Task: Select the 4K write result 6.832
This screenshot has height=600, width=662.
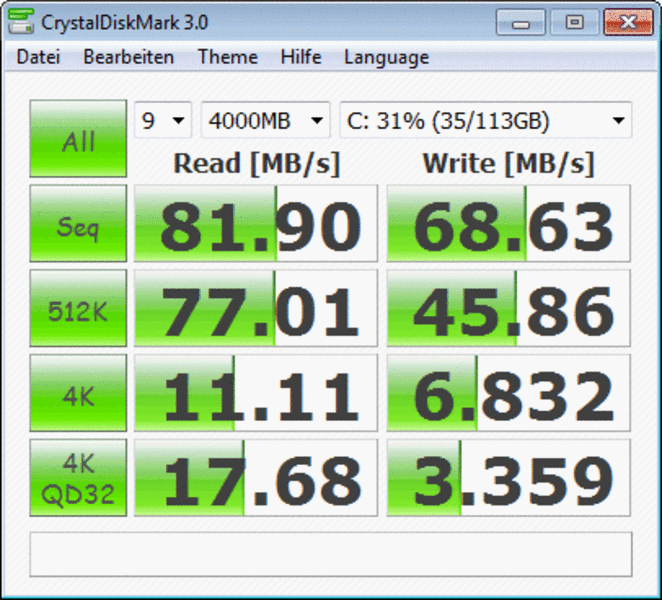Action: (509, 393)
